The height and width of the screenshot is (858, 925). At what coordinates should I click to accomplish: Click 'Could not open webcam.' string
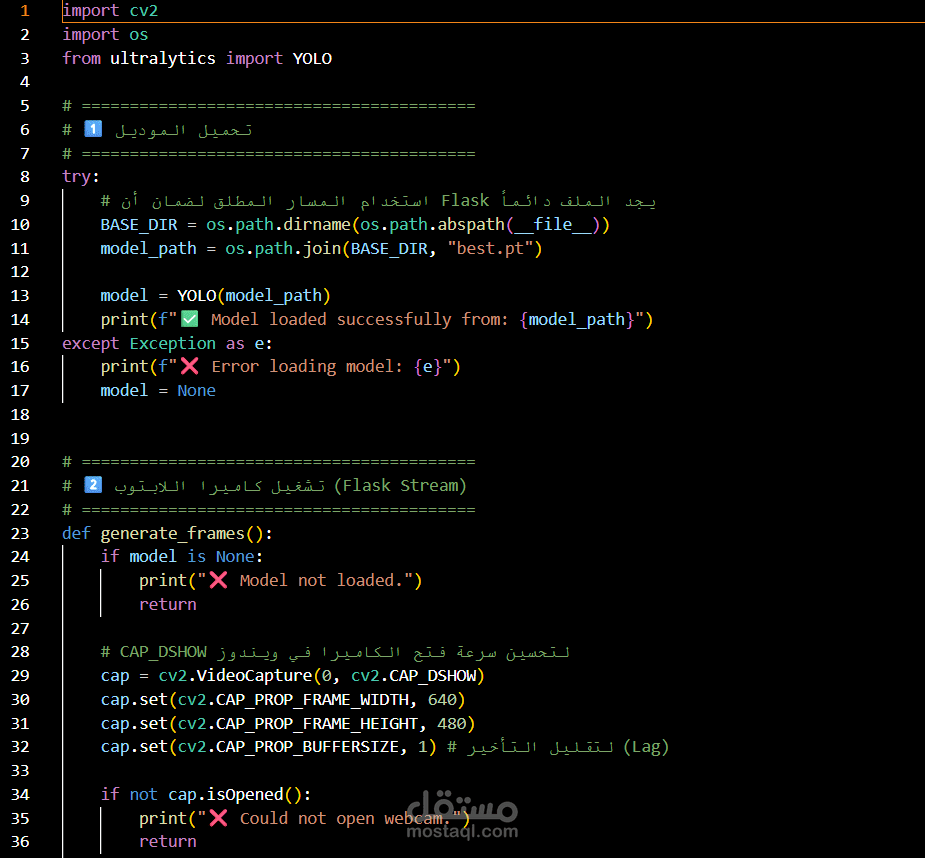click(x=345, y=818)
